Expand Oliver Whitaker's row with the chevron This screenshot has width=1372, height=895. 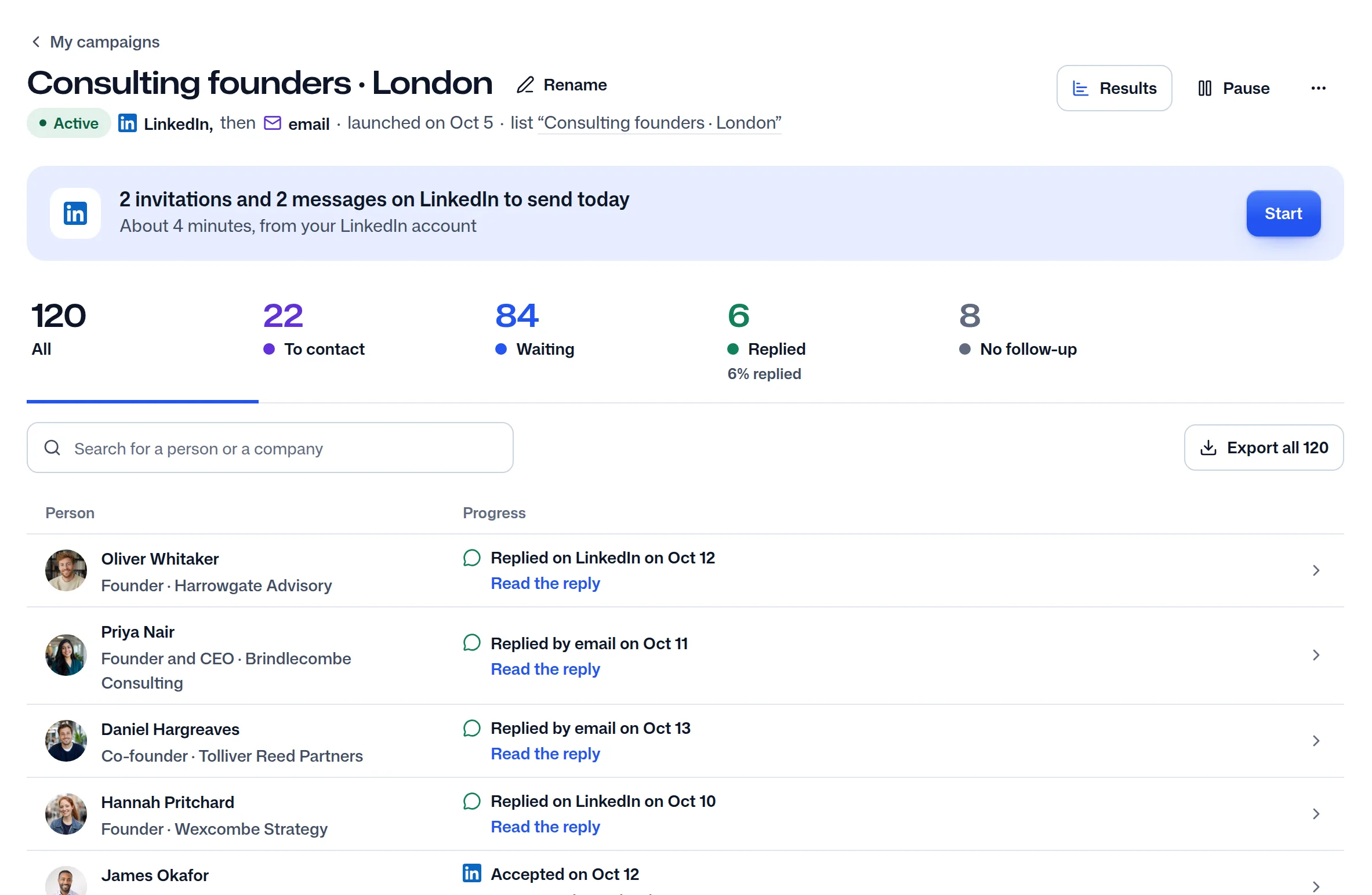tap(1316, 570)
